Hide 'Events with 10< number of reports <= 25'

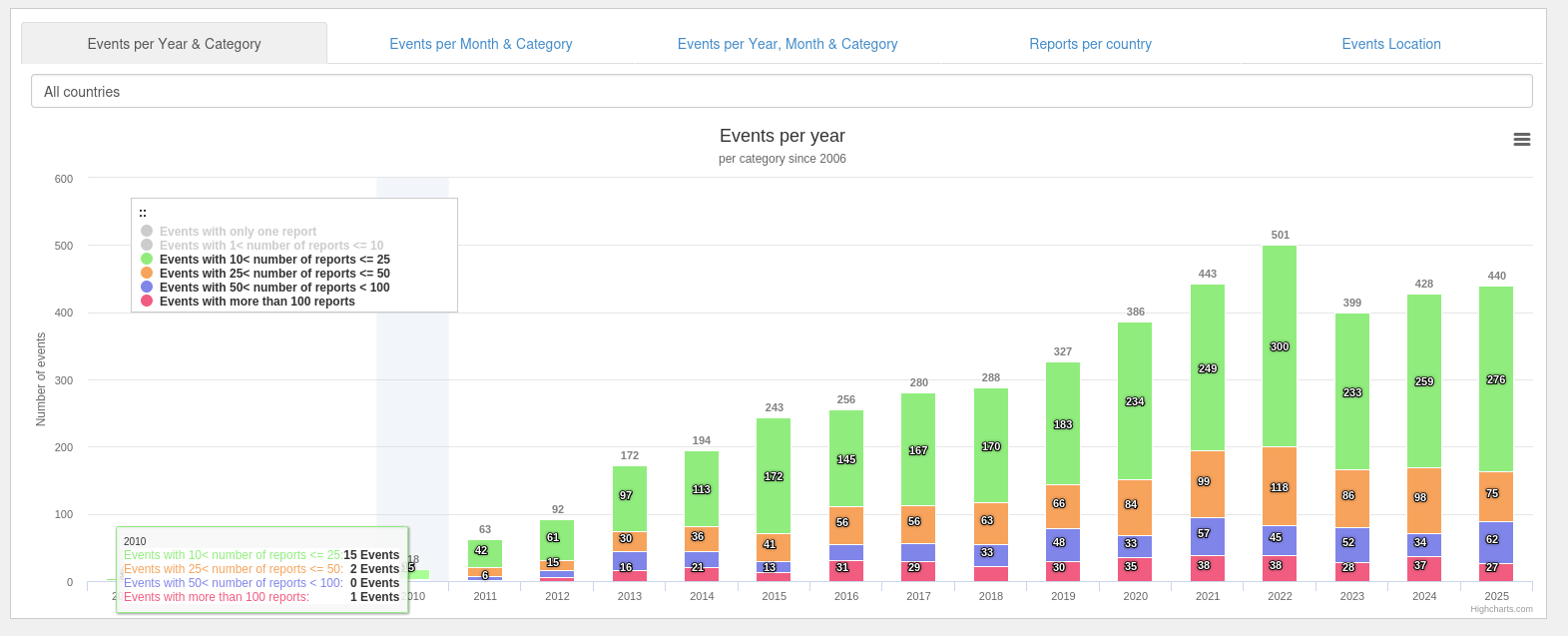(x=274, y=260)
